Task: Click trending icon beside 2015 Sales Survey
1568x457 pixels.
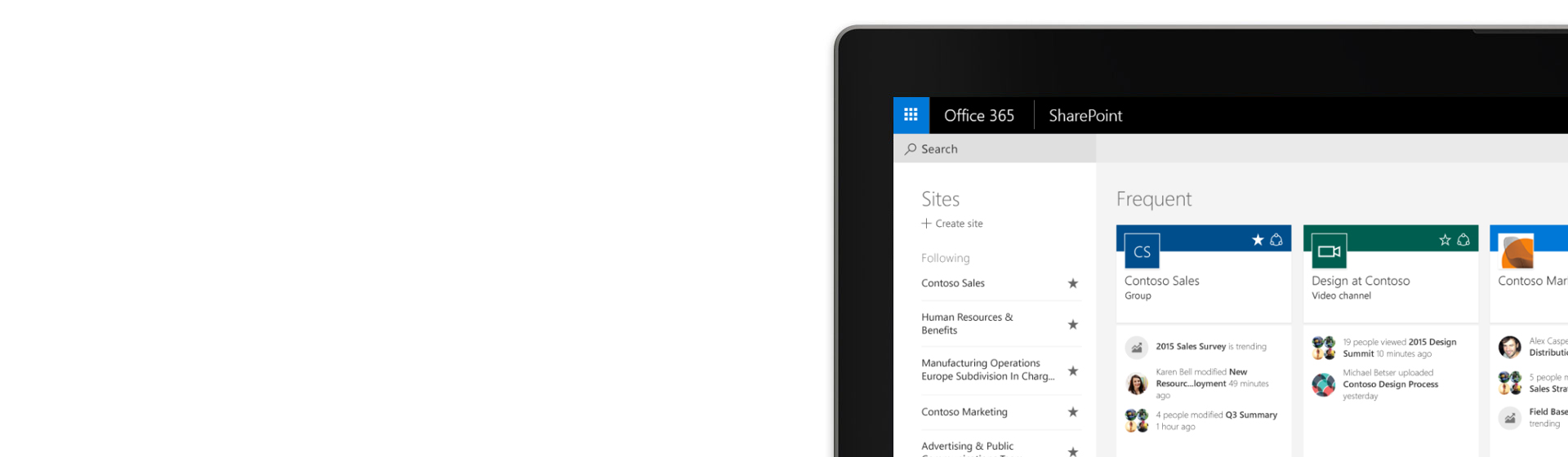Action: pyautogui.click(x=1137, y=347)
